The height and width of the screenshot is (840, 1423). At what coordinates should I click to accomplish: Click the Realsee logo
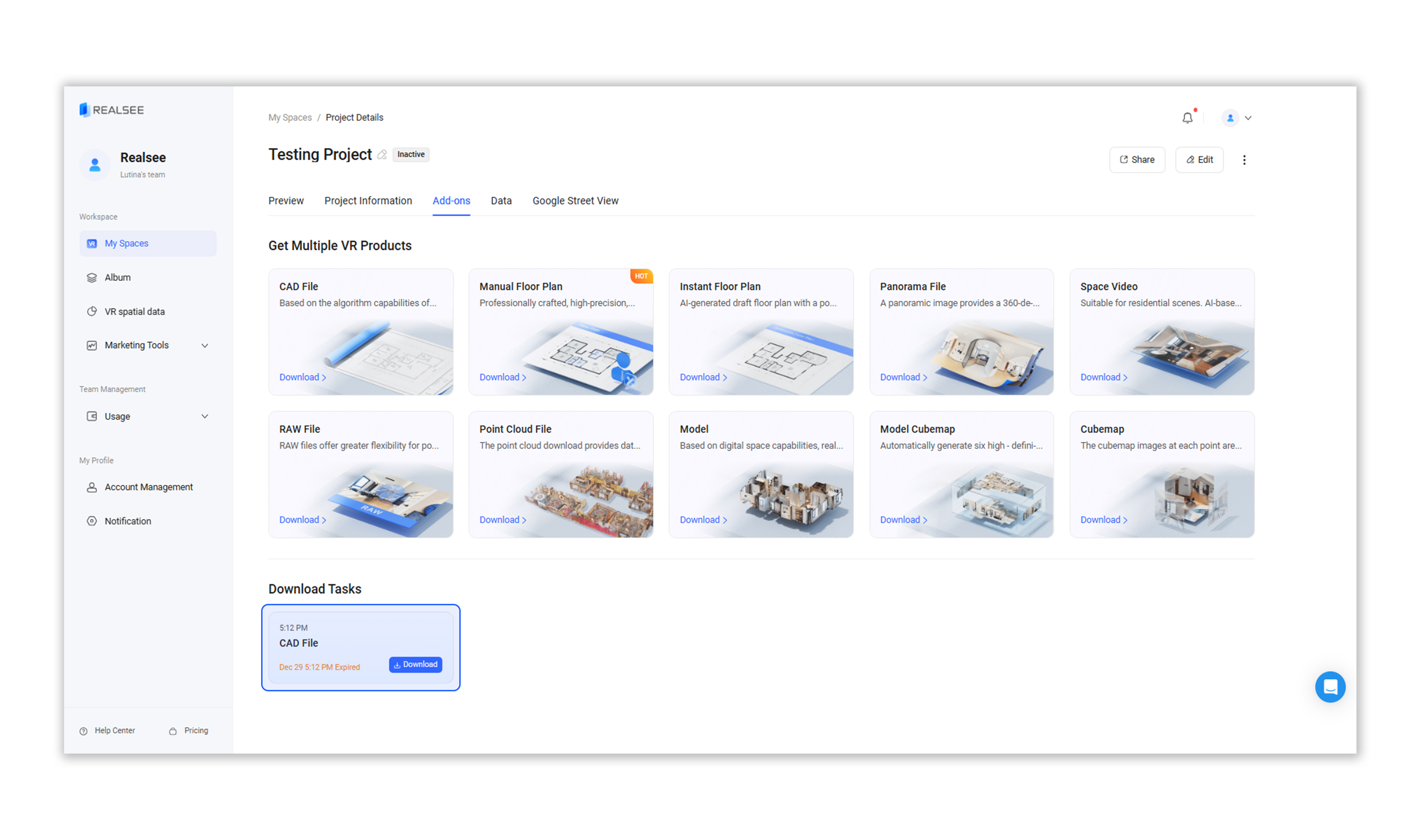click(x=112, y=110)
